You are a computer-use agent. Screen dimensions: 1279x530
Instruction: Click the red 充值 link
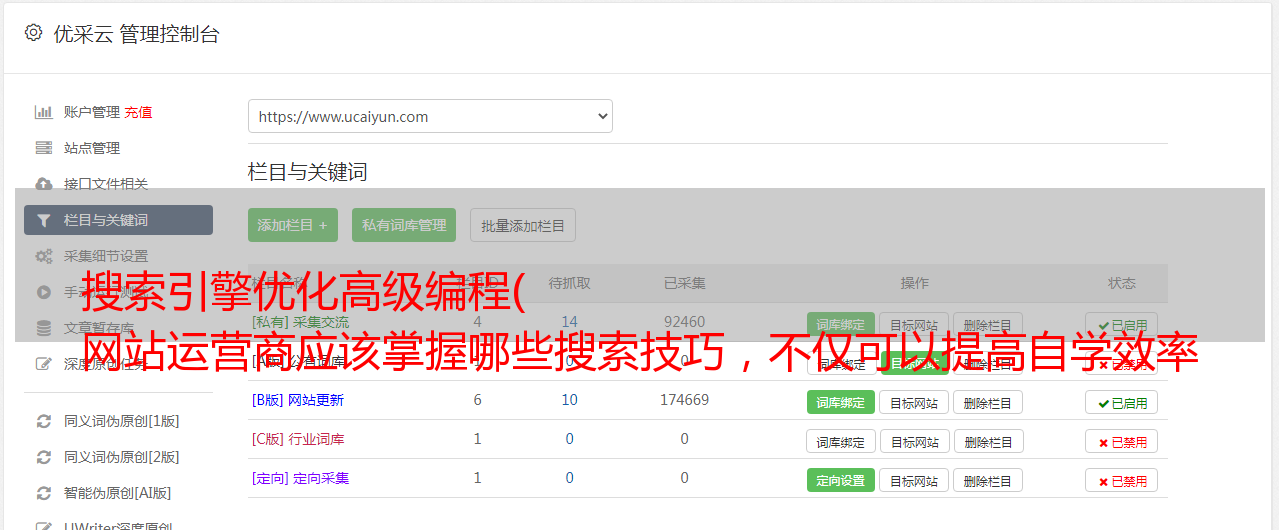click(138, 112)
